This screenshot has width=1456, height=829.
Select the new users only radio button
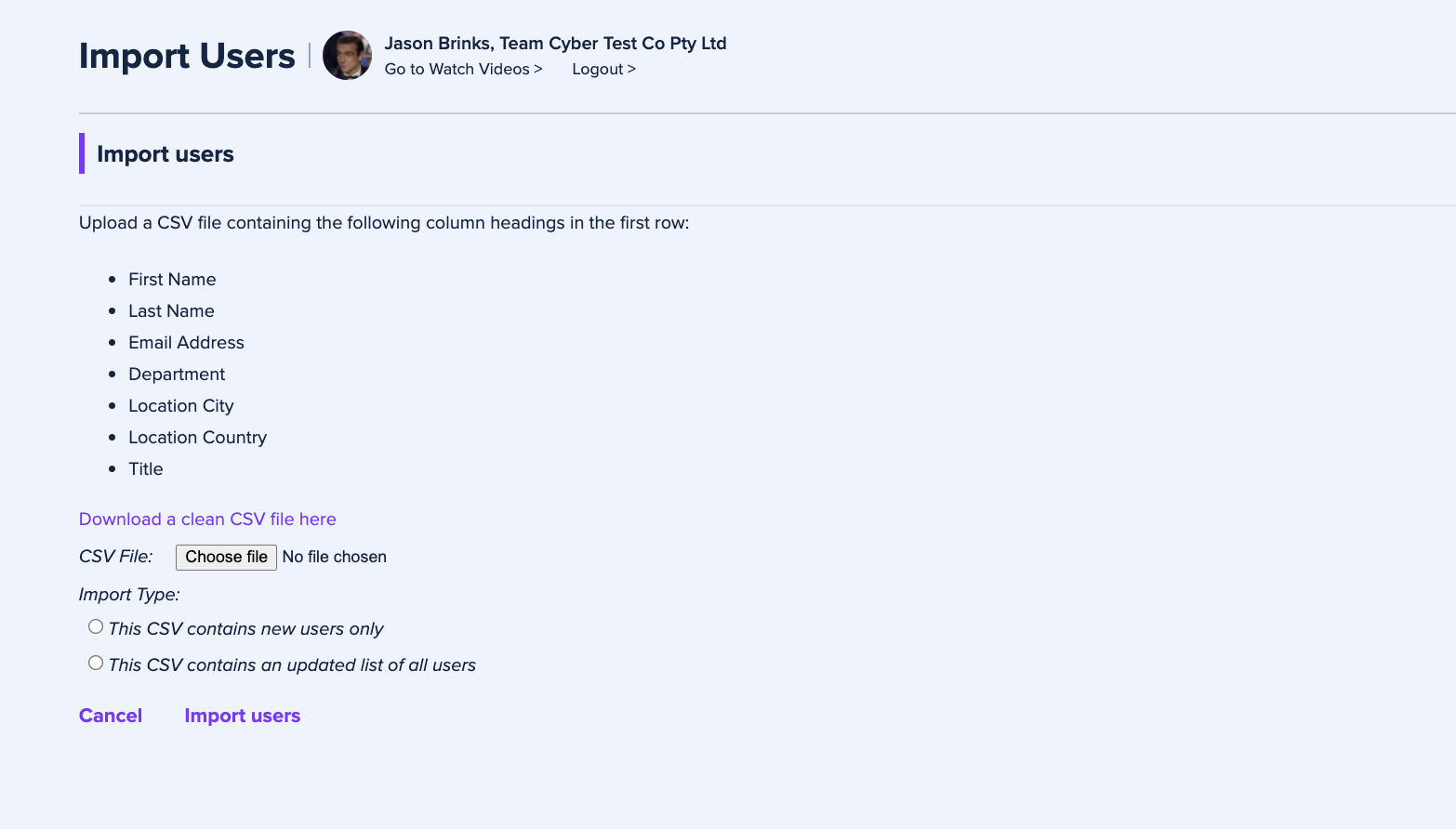(x=96, y=626)
